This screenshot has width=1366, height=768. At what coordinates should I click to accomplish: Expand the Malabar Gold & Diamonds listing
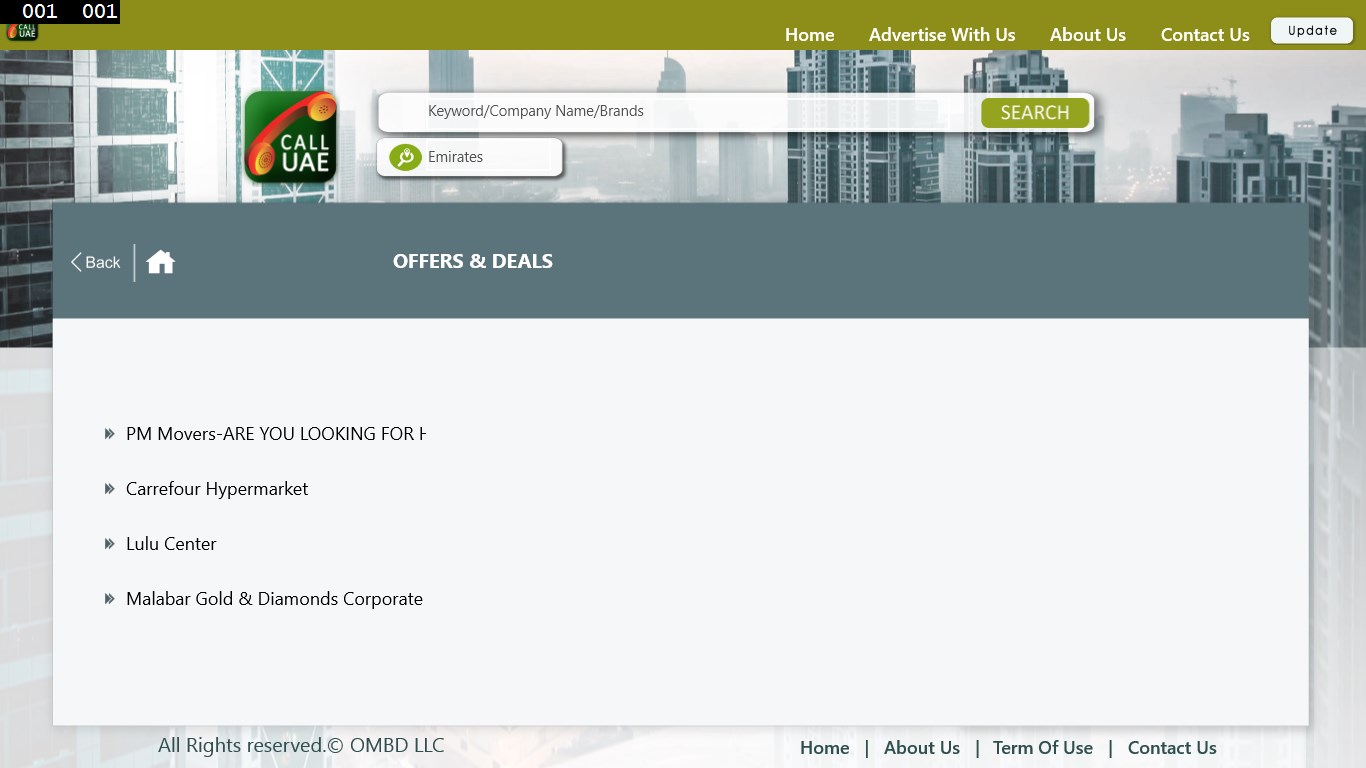(274, 598)
